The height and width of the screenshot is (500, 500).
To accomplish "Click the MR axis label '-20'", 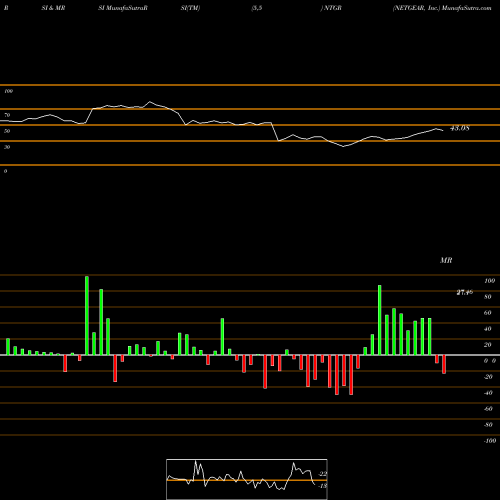I will (488, 377).
